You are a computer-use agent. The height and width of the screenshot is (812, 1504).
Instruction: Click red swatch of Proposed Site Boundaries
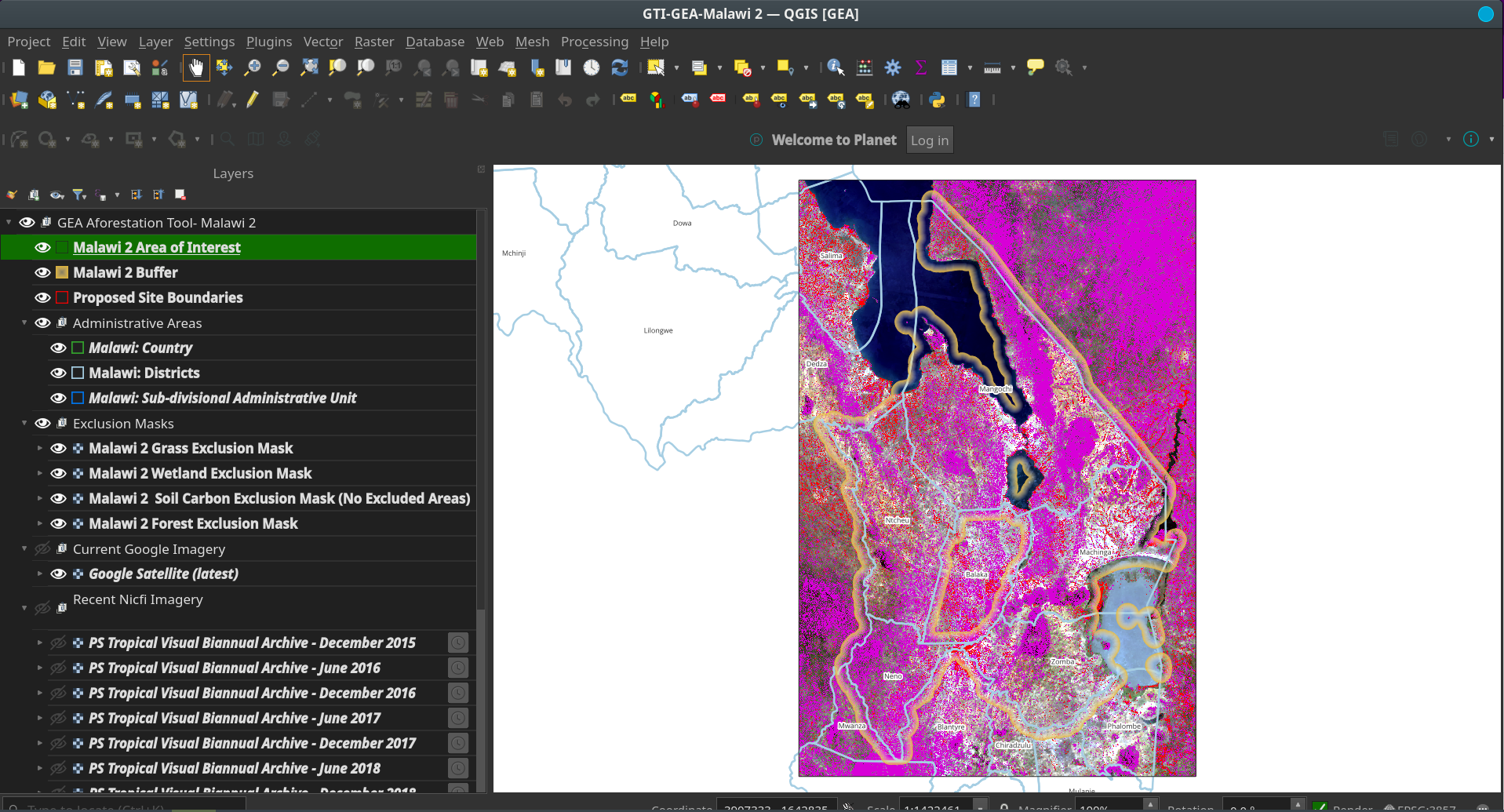coord(62,297)
